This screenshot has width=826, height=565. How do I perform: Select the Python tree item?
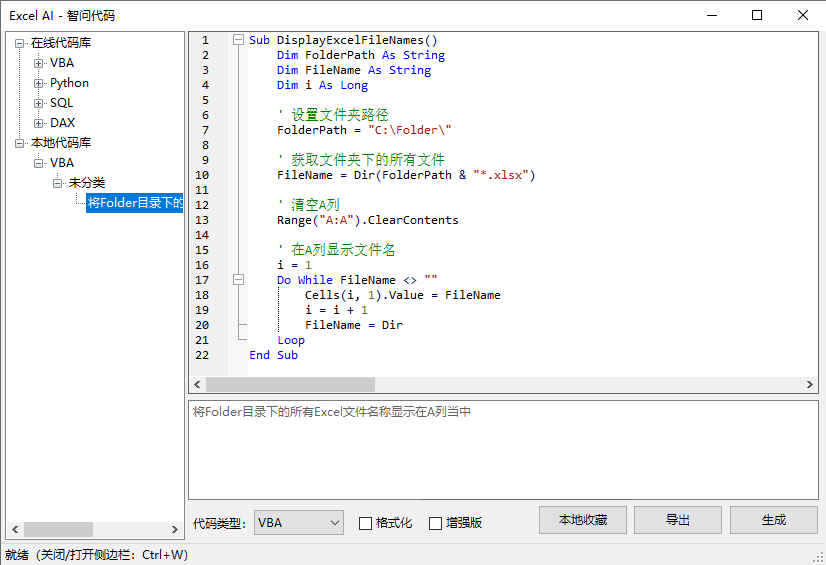pos(69,83)
